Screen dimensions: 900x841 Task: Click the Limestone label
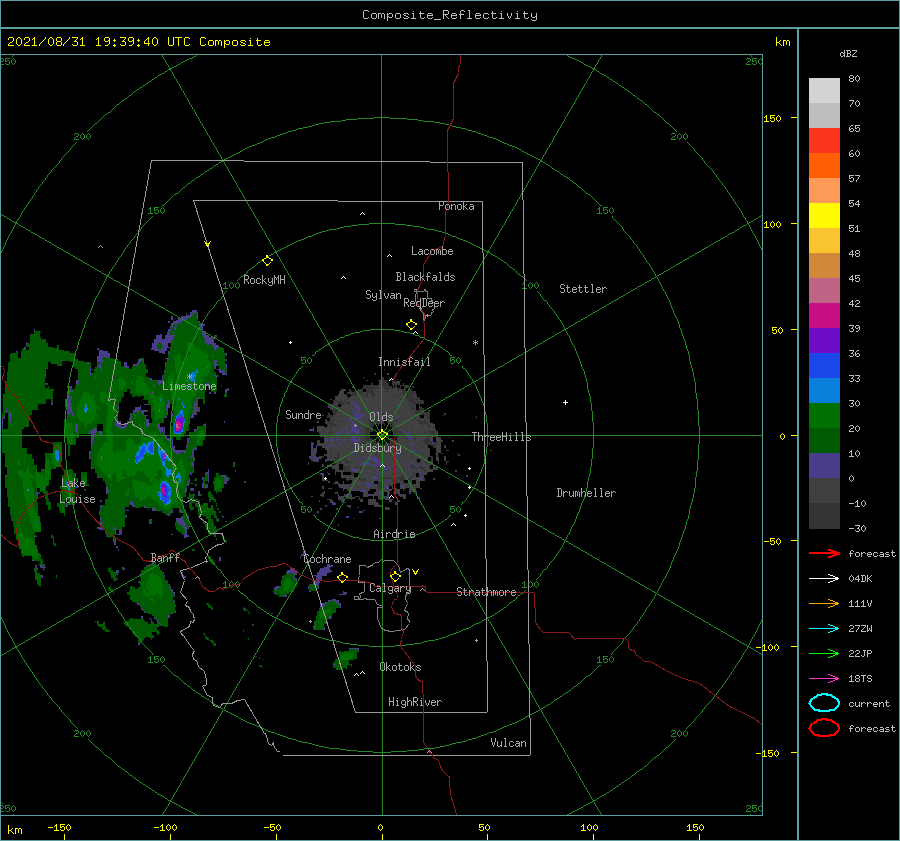point(189,386)
